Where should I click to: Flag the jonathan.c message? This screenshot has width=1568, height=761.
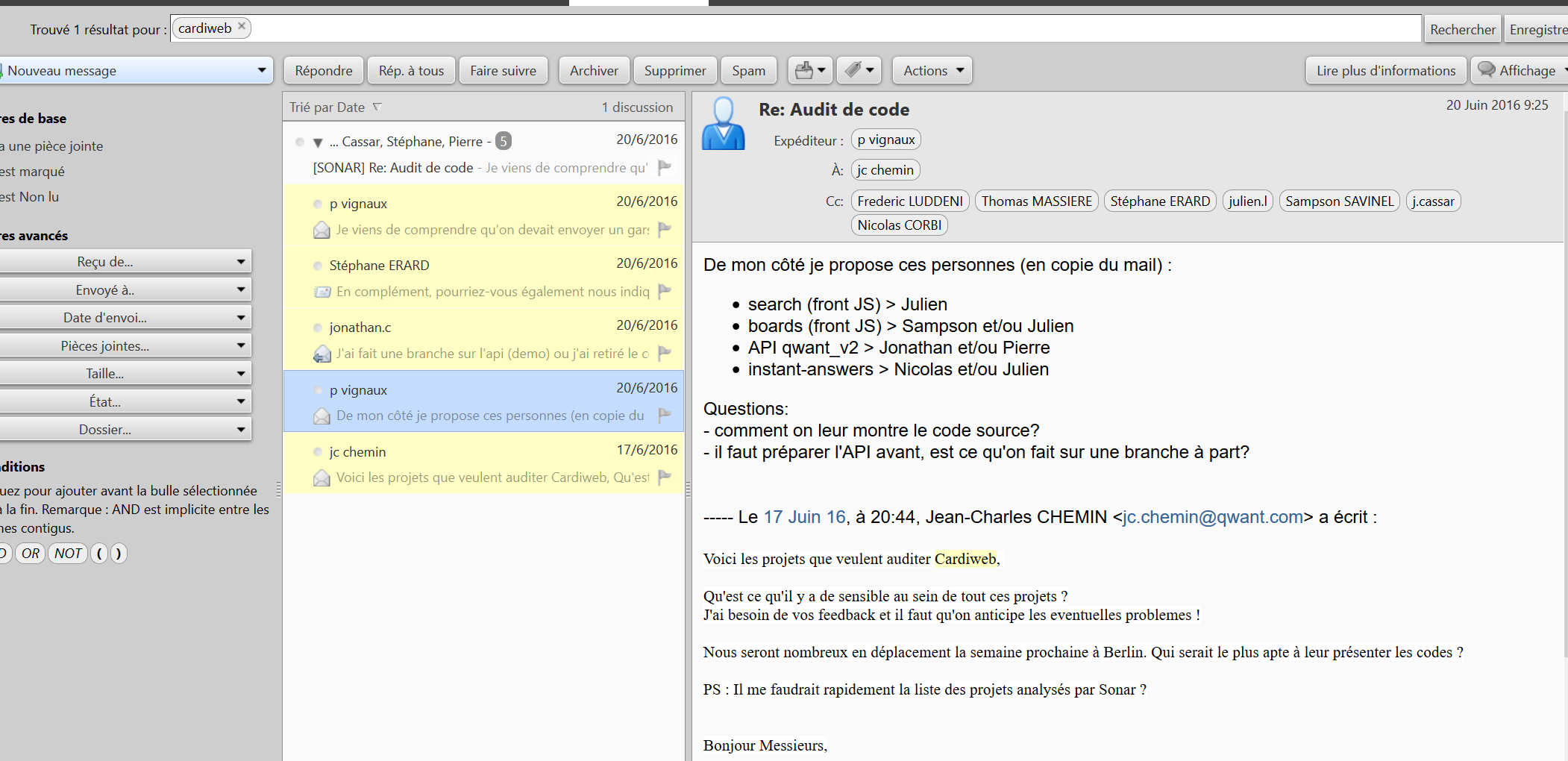[x=665, y=353]
